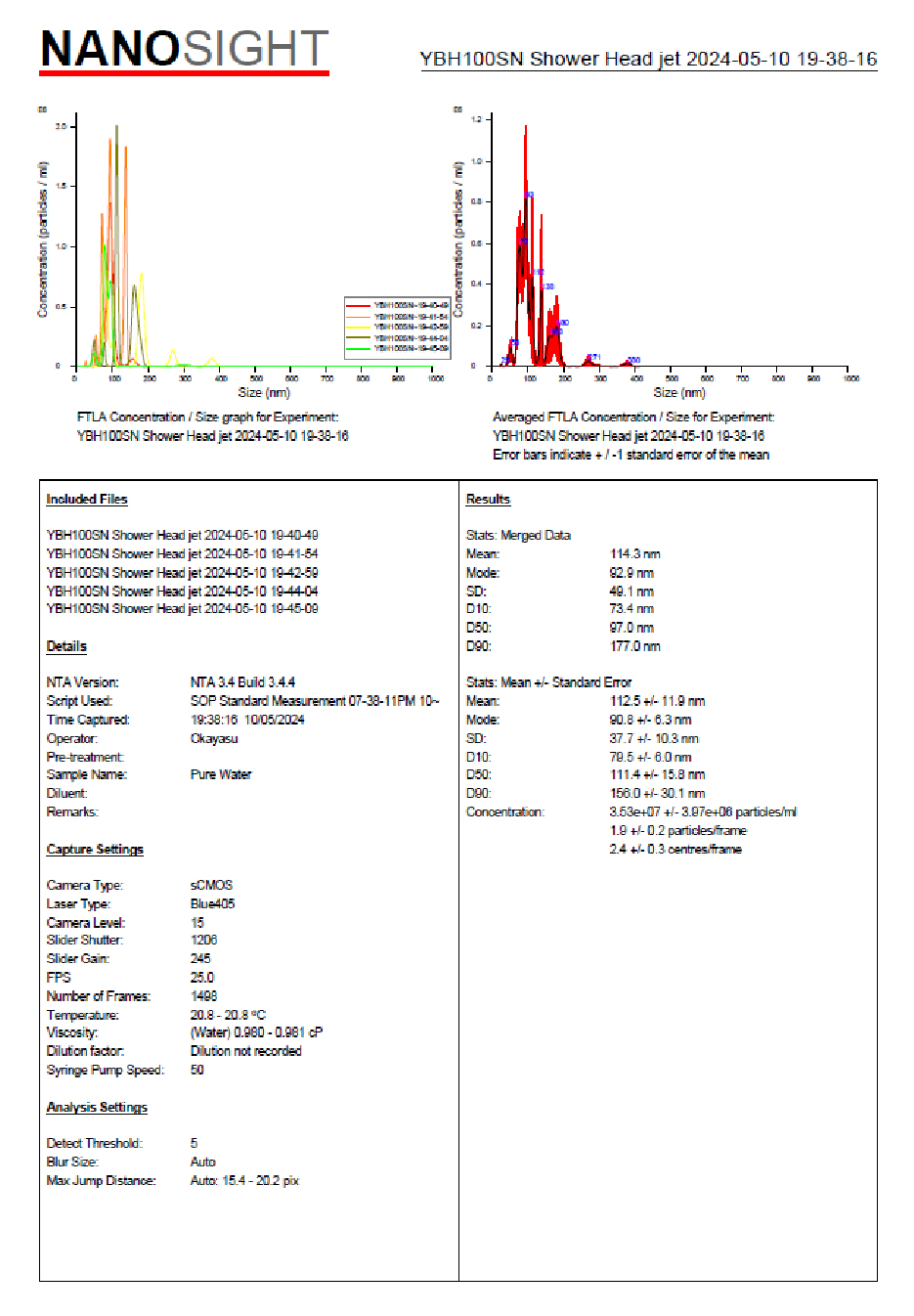This screenshot has width=914, height=1316.
Task: Select the included file ending in 19-42-59
Action: coord(182,573)
